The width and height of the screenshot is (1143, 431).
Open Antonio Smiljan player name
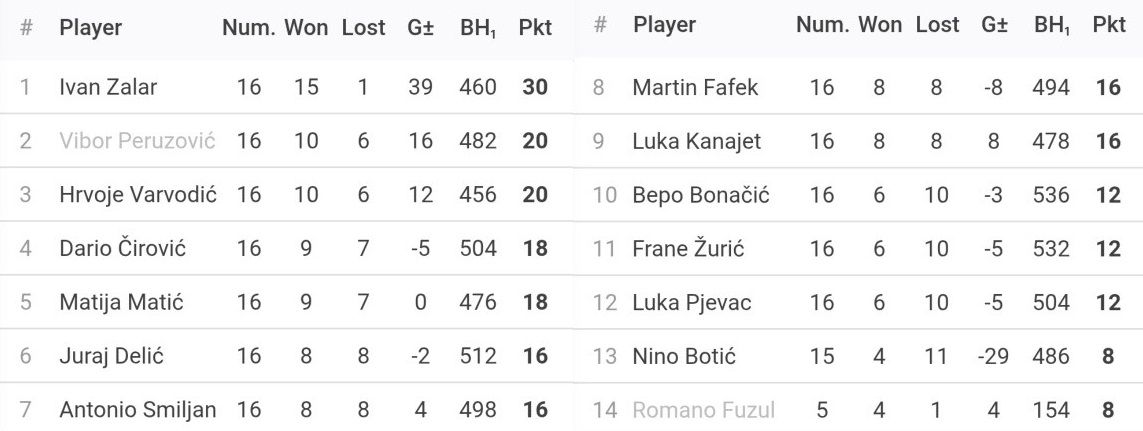[137, 410]
